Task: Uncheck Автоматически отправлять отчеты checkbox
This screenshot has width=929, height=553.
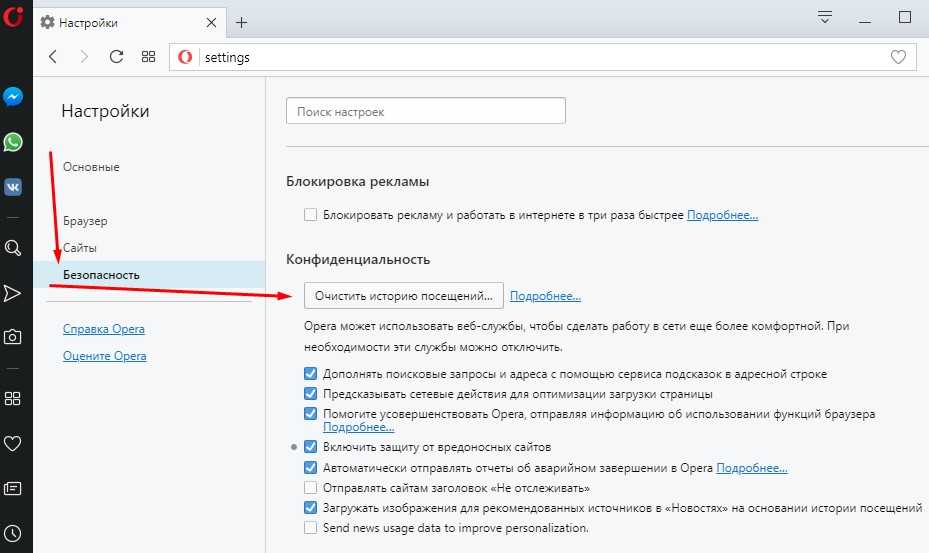Action: tap(310, 467)
